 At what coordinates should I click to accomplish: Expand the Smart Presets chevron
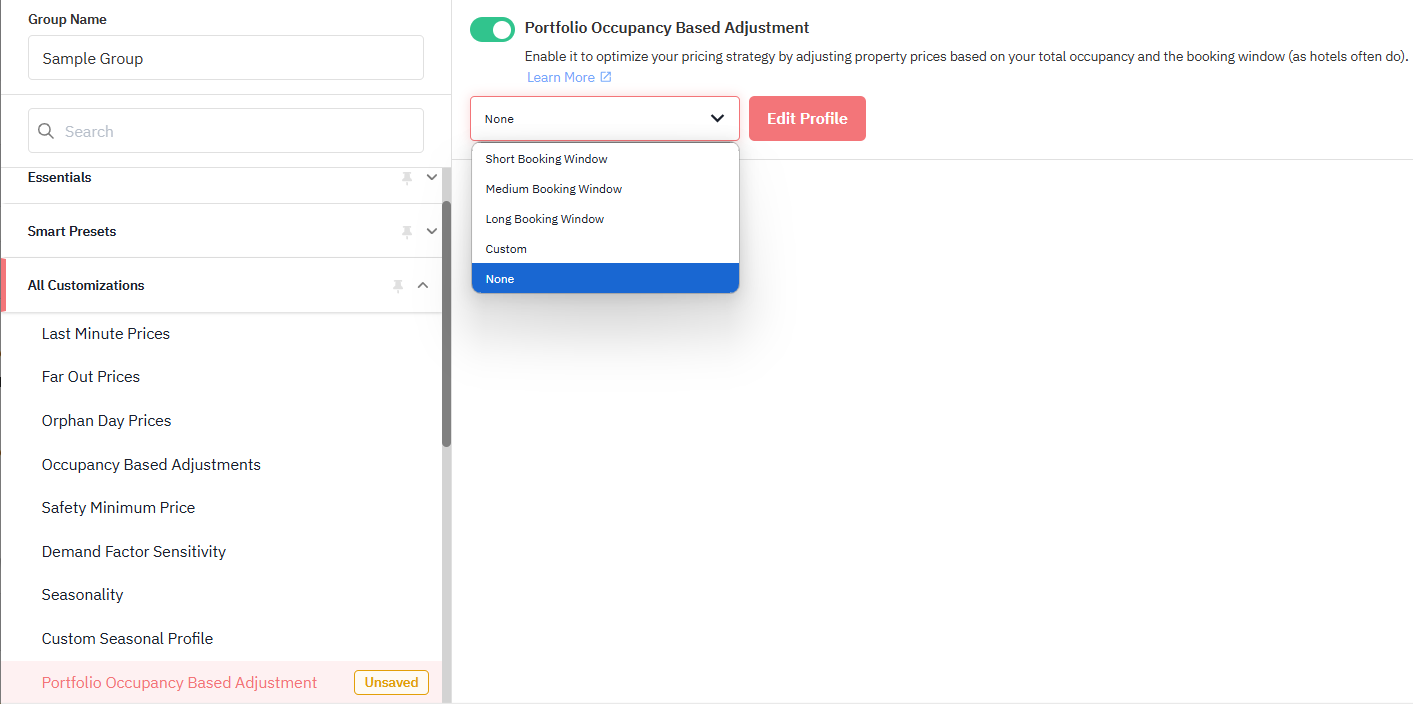pos(432,231)
